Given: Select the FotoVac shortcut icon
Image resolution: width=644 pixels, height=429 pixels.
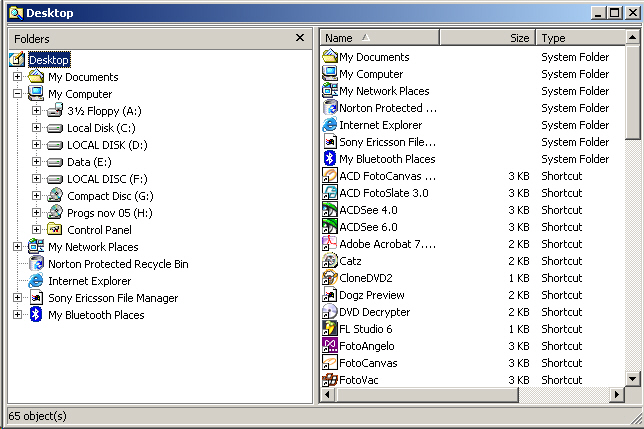Looking at the screenshot, I should tap(330, 380).
